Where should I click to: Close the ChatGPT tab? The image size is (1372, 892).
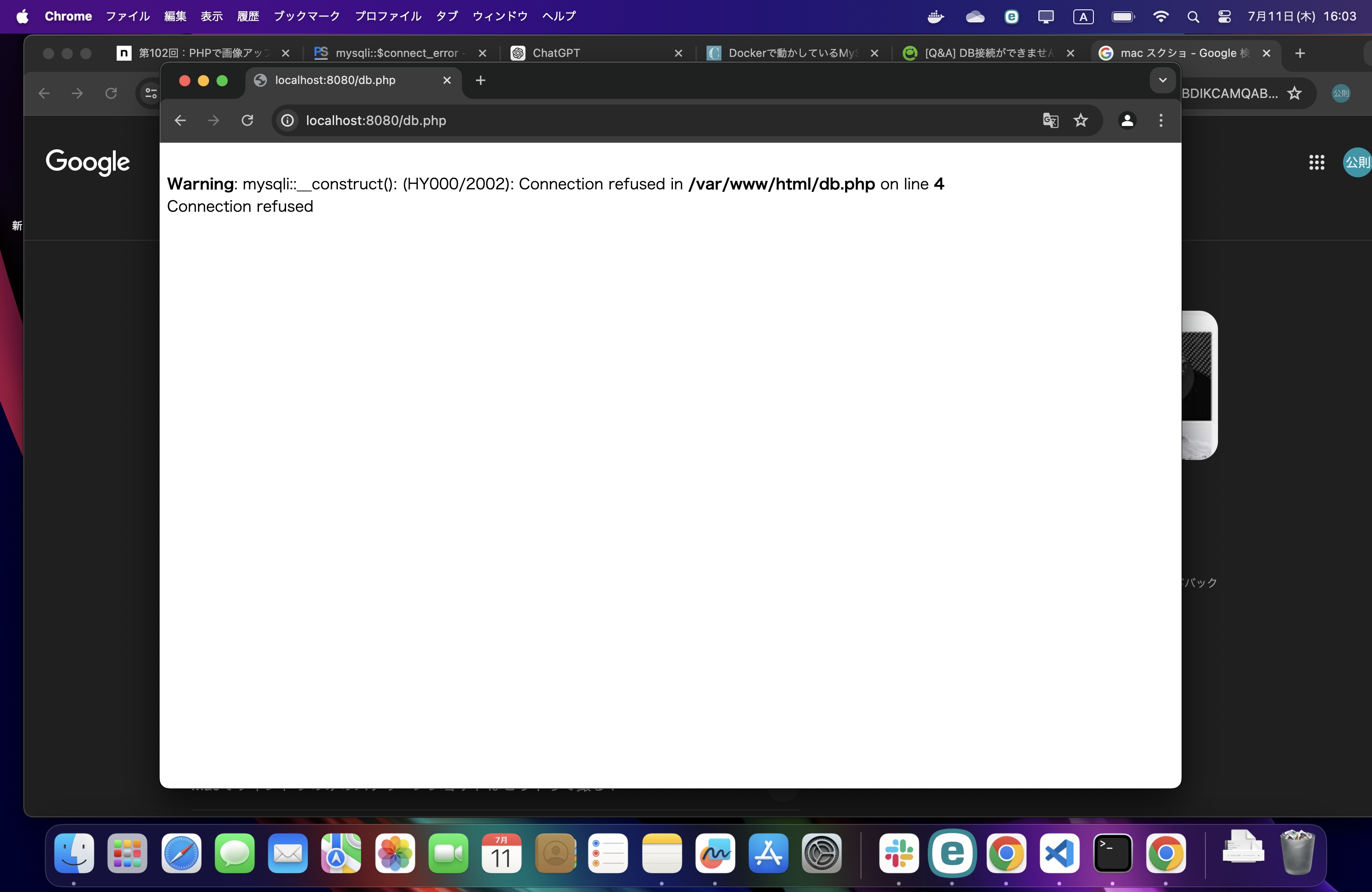tap(679, 53)
